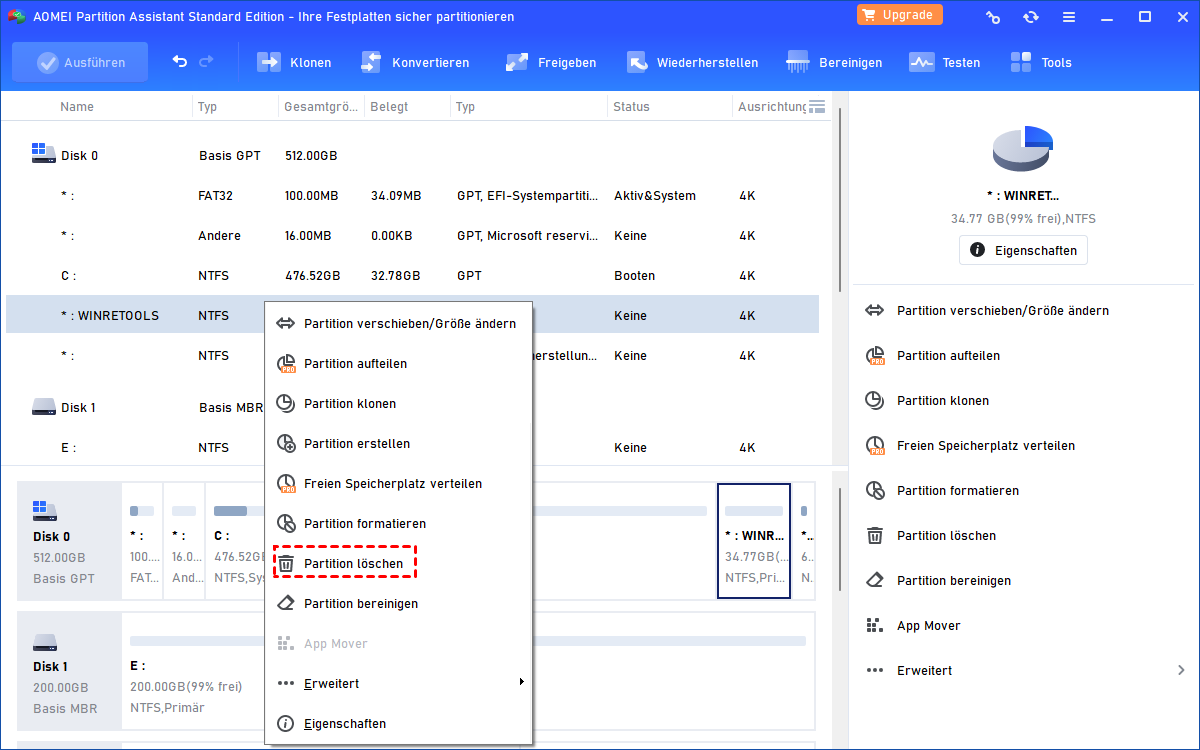Redo operation arrow in toolbar
The height and width of the screenshot is (750, 1200).
[207, 62]
